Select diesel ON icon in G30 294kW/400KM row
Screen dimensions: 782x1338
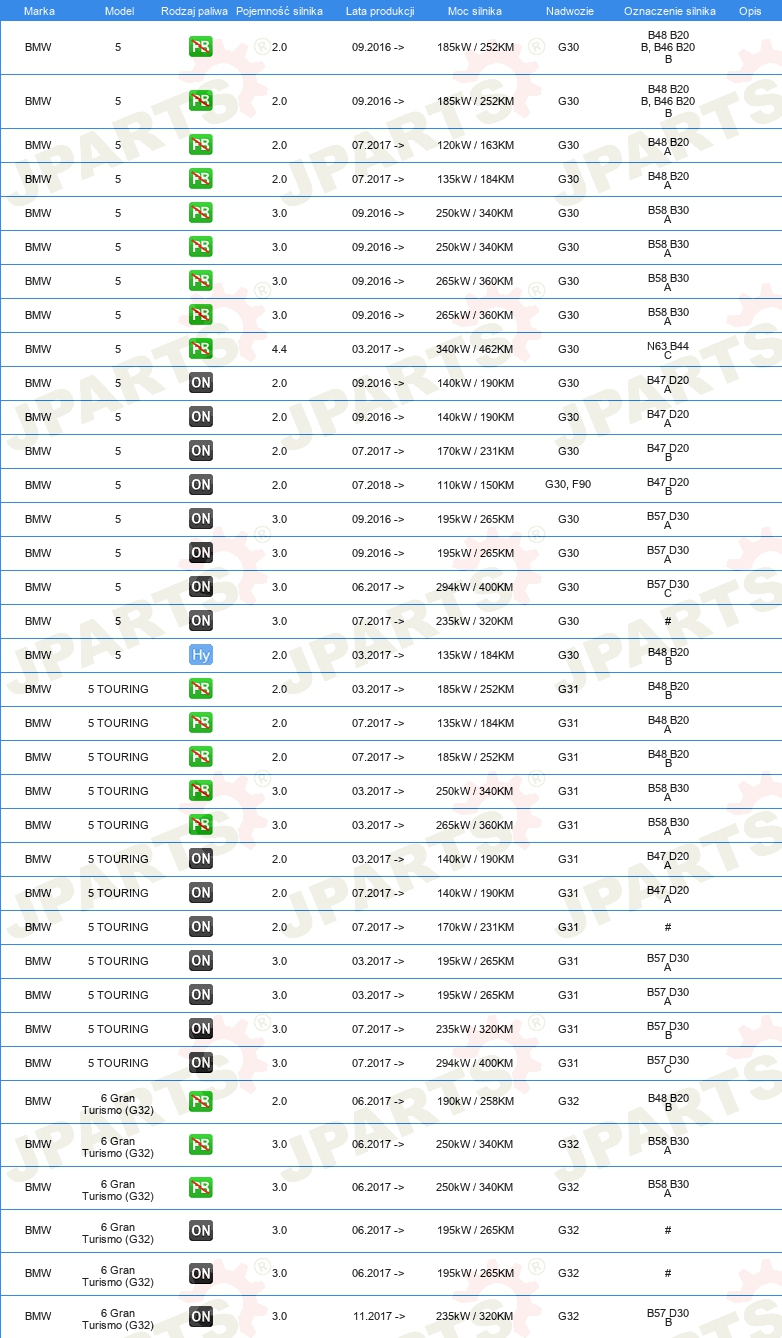tap(201, 587)
